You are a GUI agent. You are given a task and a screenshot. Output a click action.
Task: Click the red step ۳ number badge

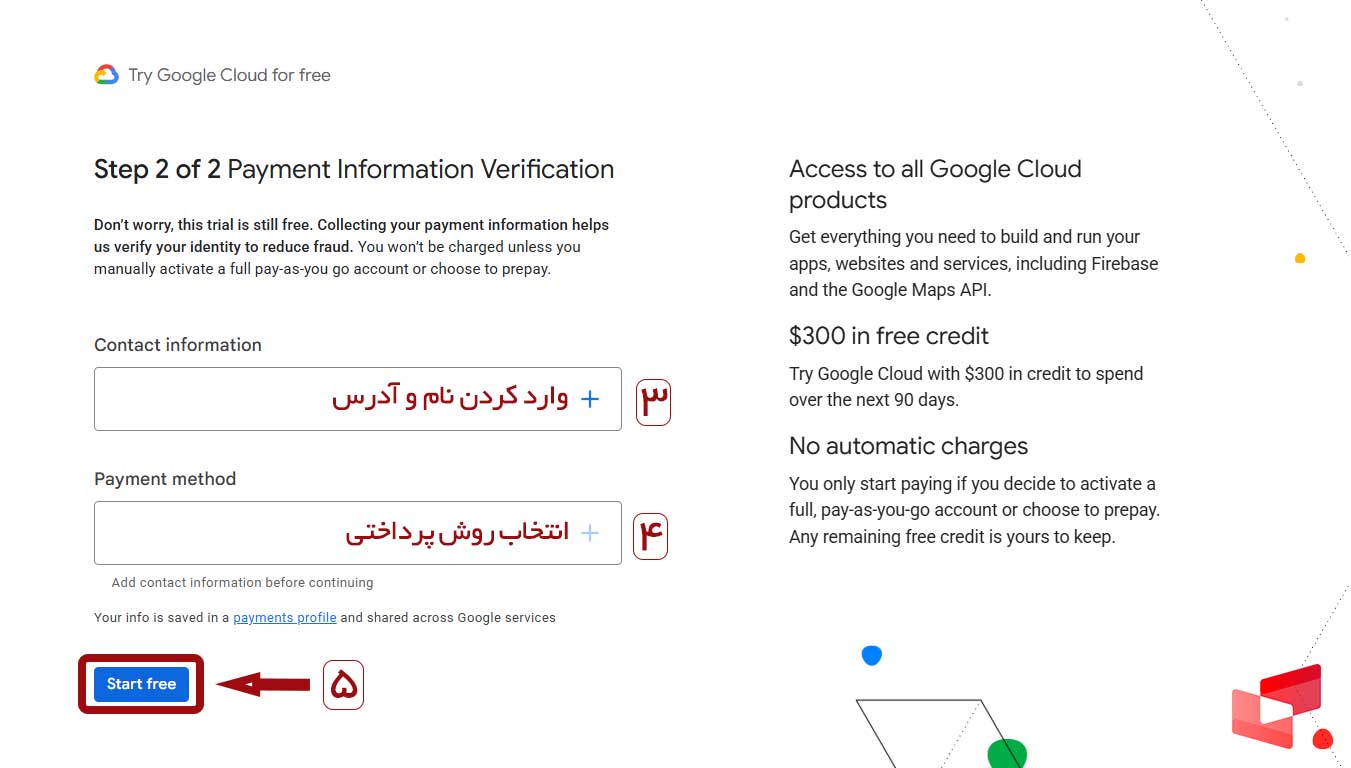coord(654,400)
